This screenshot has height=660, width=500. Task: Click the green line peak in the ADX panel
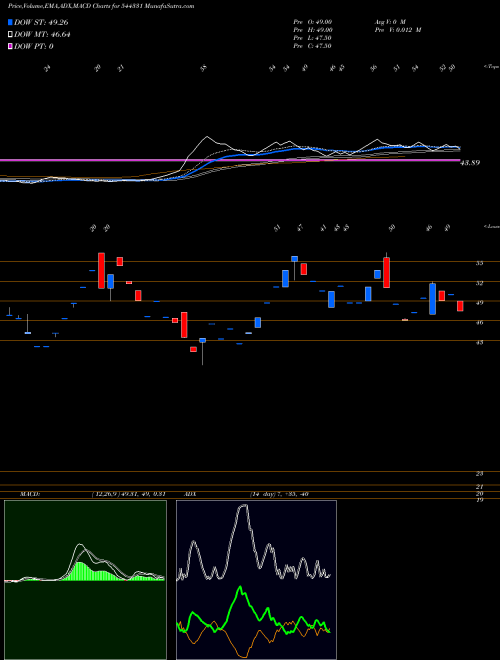pyautogui.click(x=240, y=587)
